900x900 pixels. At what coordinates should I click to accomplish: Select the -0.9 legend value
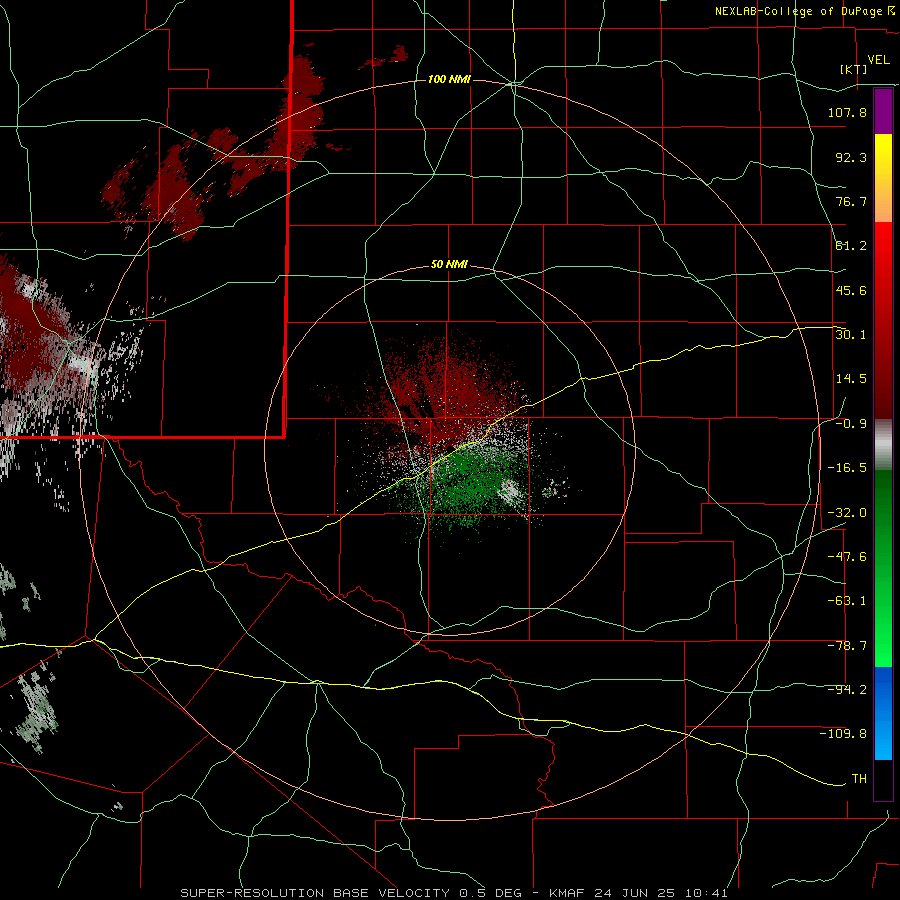pos(851,424)
